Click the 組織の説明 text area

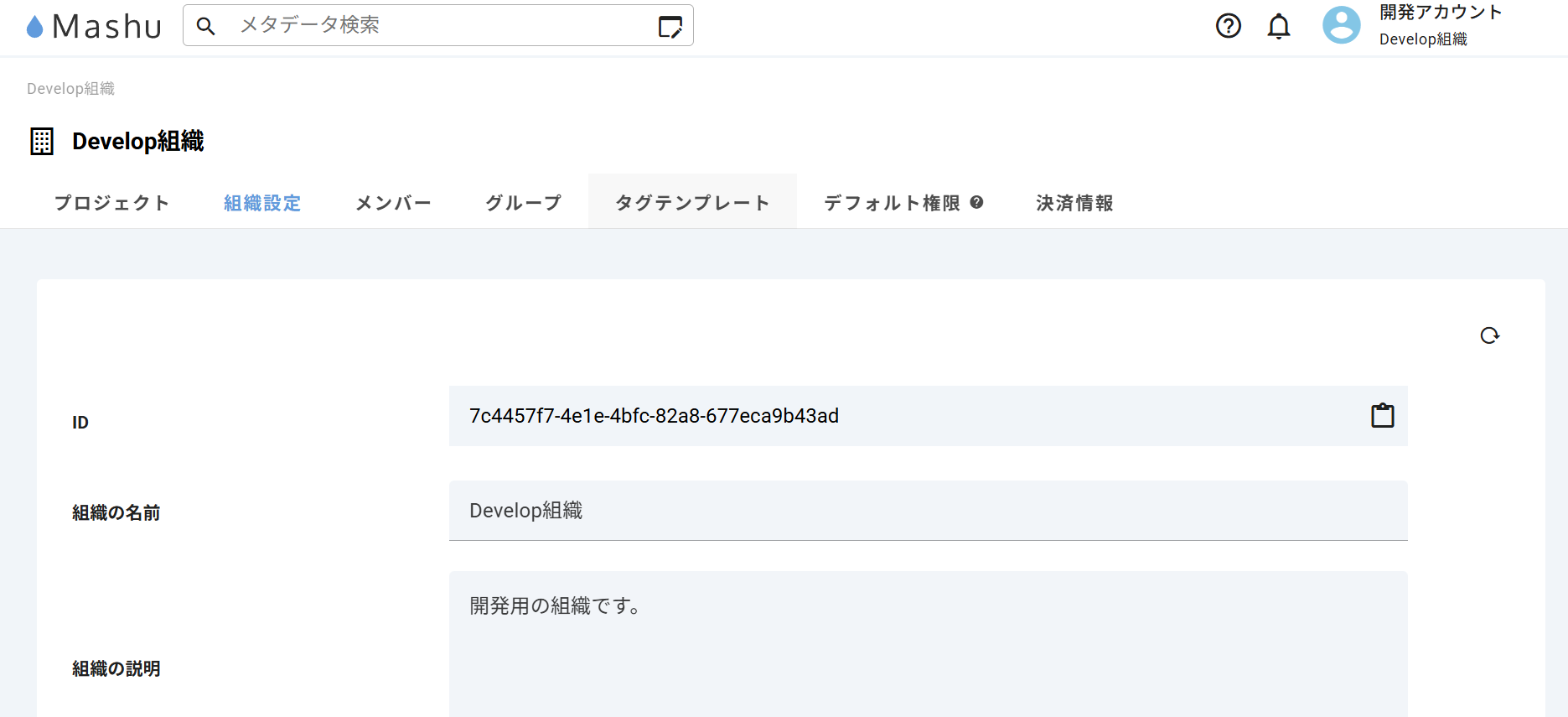928,644
